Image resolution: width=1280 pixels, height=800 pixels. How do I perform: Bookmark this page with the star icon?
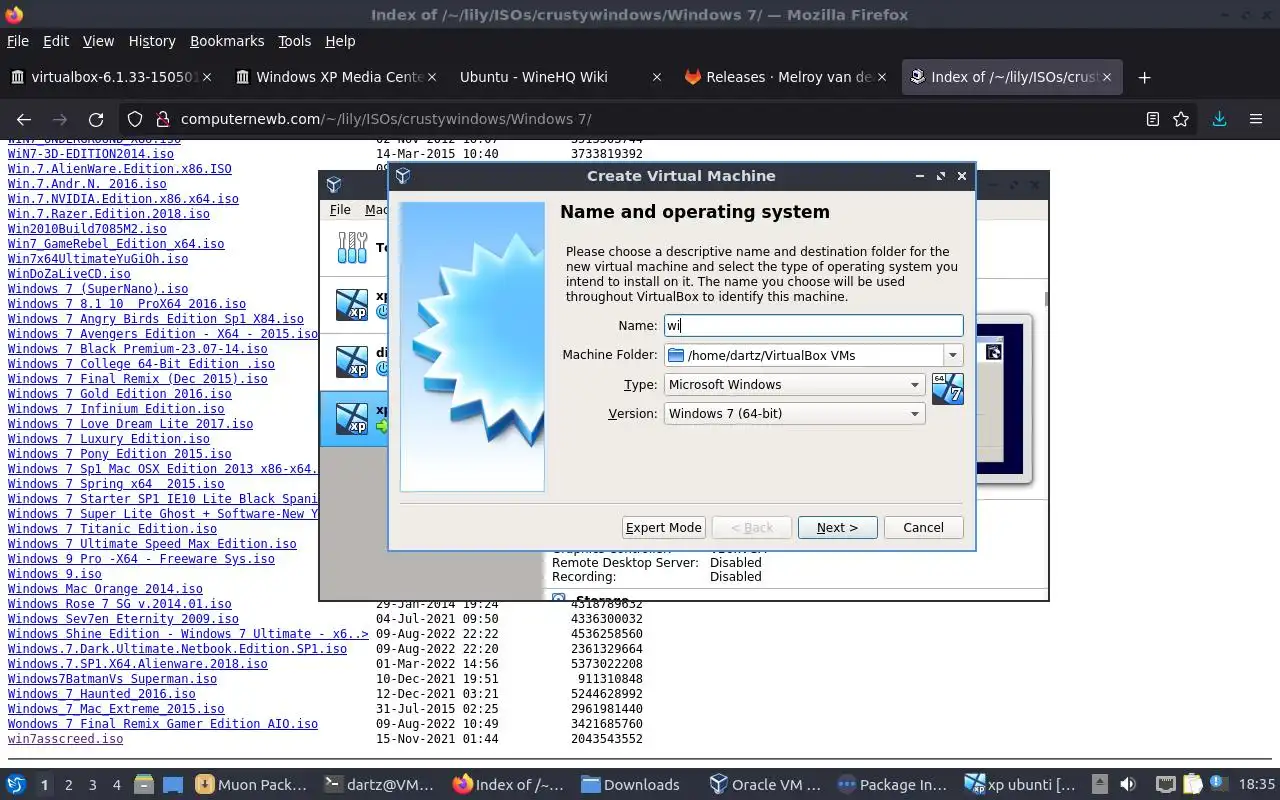click(x=1181, y=119)
